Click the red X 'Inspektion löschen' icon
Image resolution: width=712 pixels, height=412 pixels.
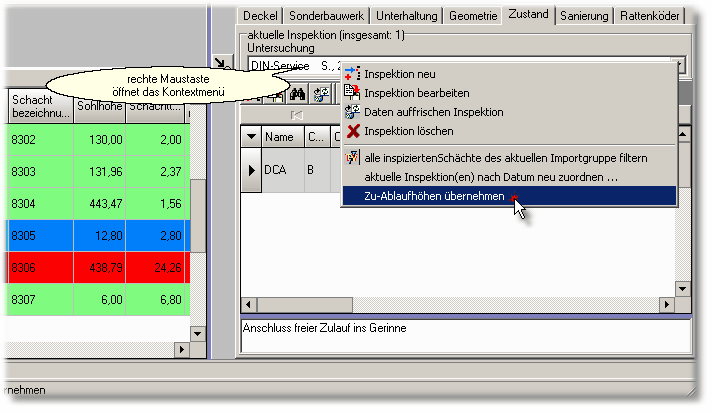coord(351,131)
